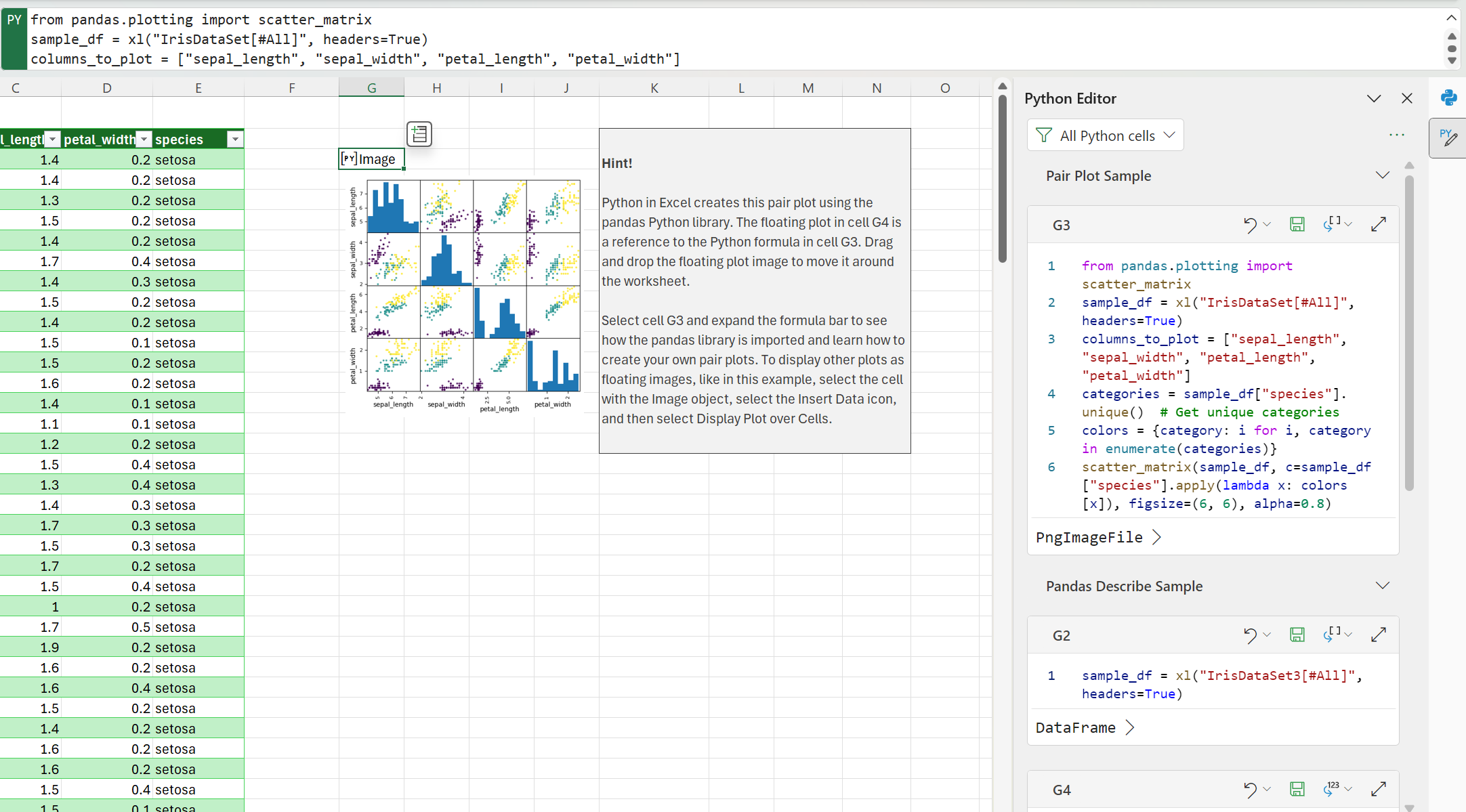The height and width of the screenshot is (812, 1466).
Task: Toggle fullscreen for G2 Python cell editor
Action: click(1378, 634)
